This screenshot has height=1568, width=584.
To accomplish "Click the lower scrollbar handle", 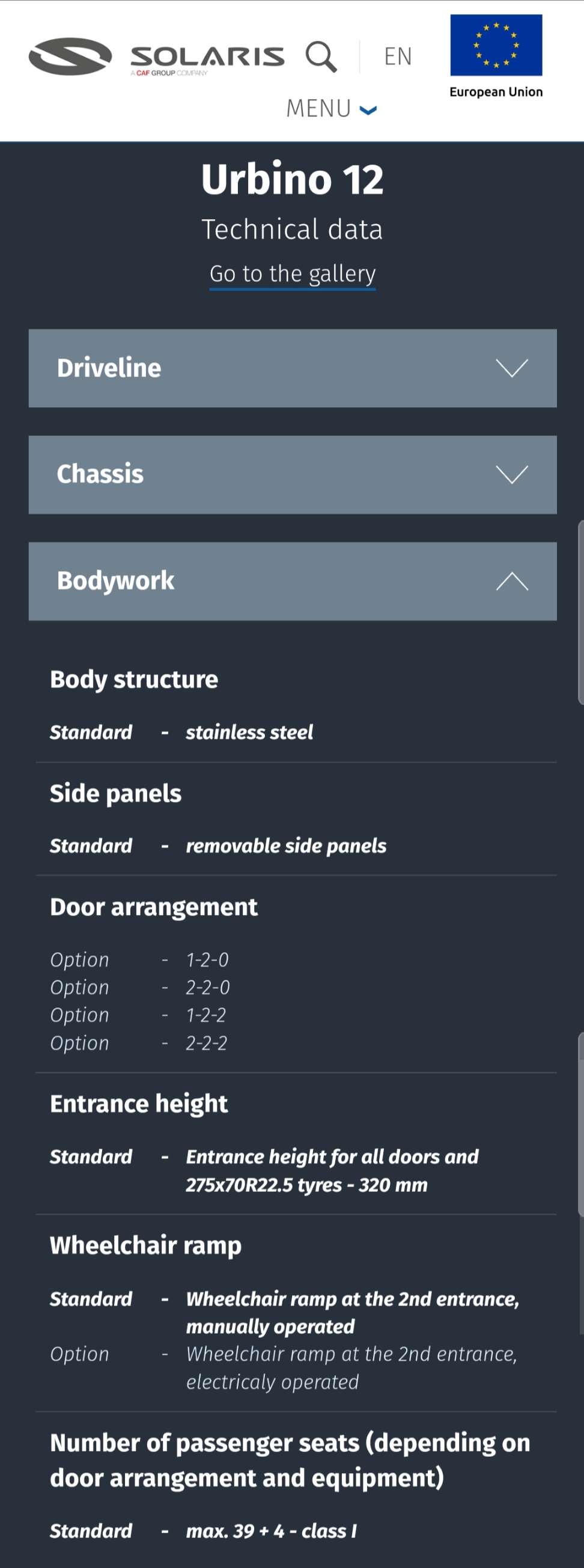I will pyautogui.click(x=580, y=1123).
